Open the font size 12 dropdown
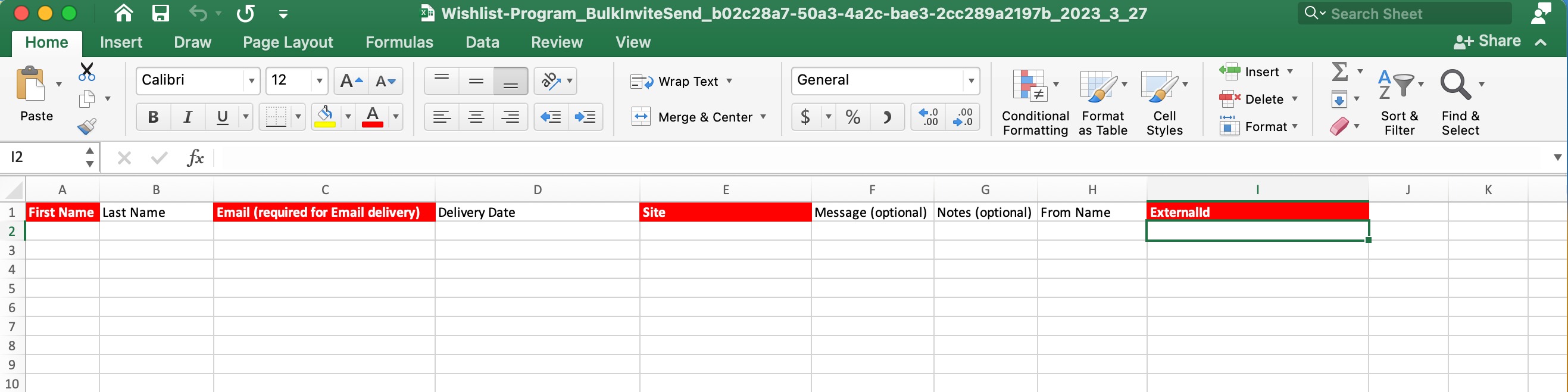This screenshot has width=1568, height=392. [319, 81]
